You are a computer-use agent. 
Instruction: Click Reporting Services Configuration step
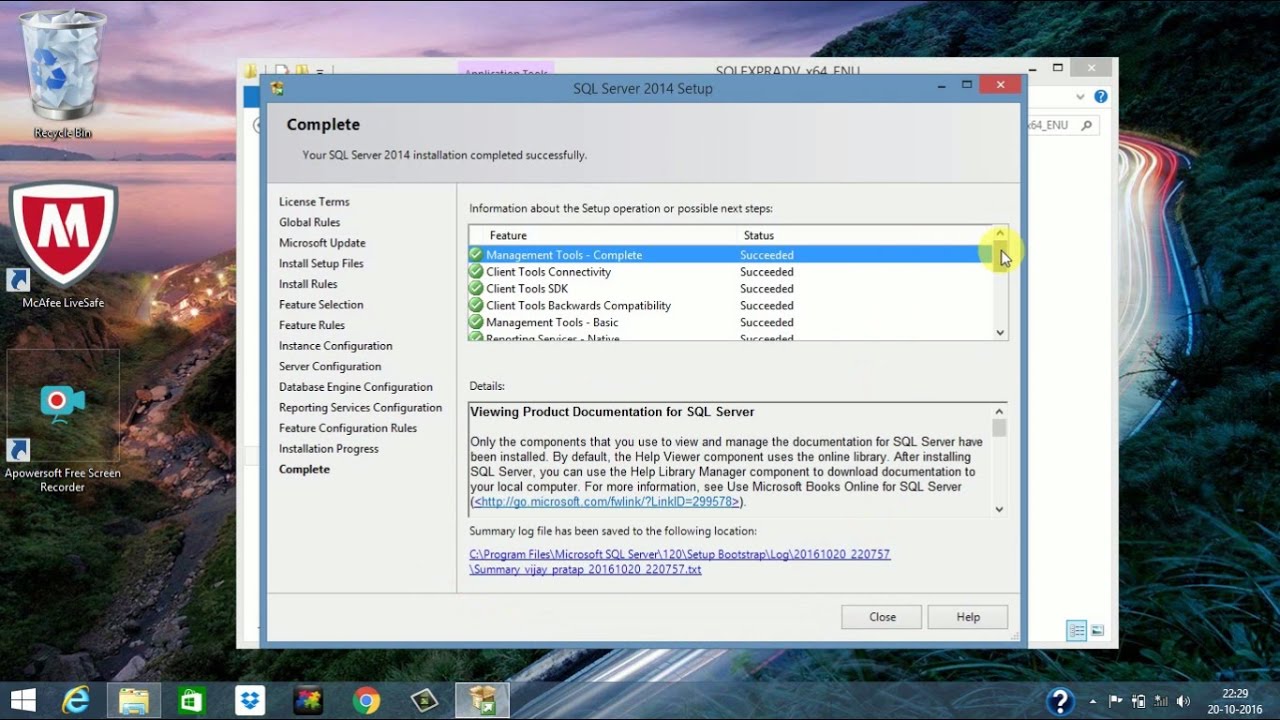360,408
